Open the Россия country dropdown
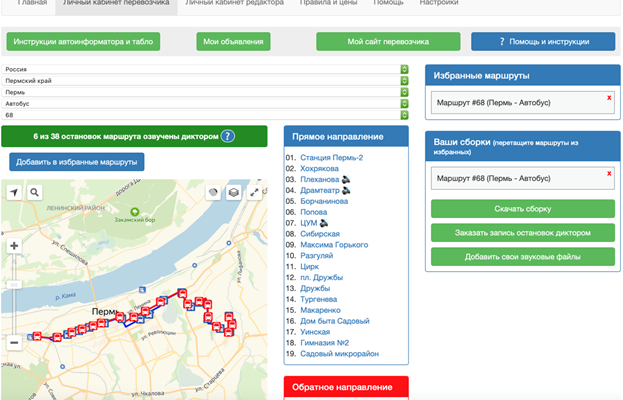Image resolution: width=623 pixels, height=400 pixels. 405,69
